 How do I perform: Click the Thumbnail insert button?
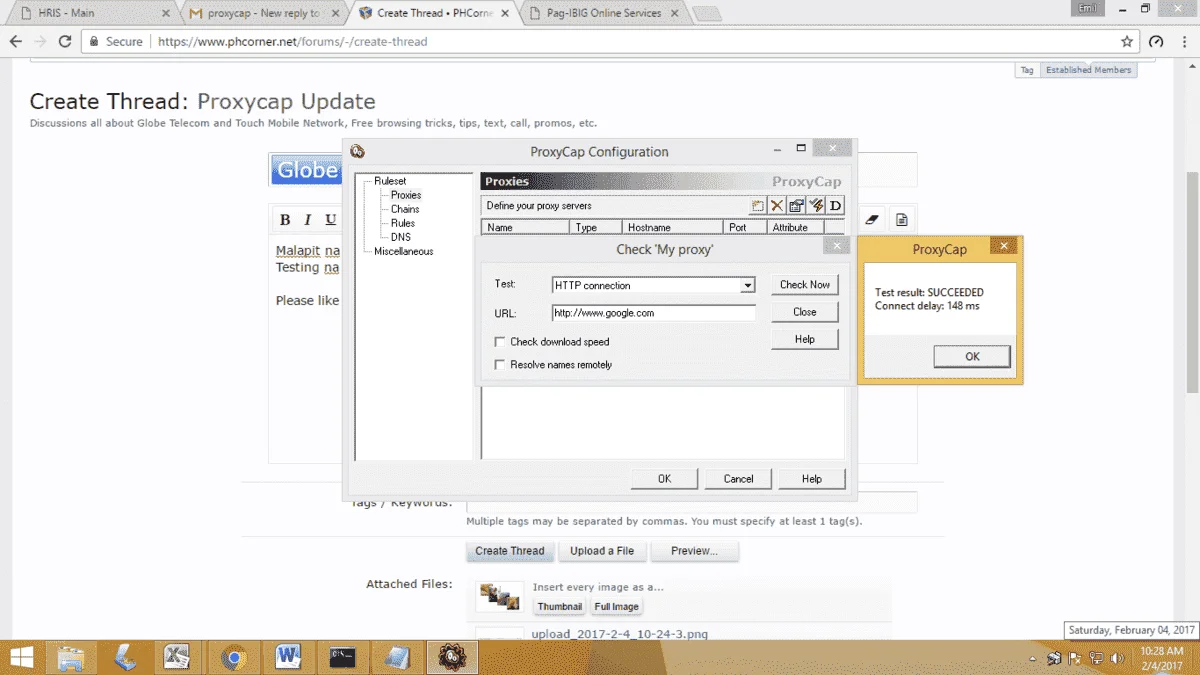[x=560, y=607]
